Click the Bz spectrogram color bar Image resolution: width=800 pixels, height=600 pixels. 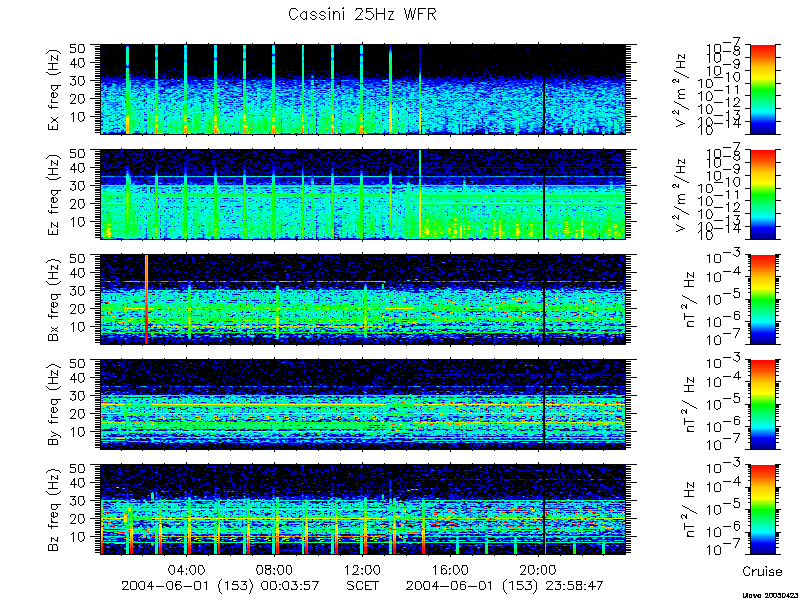[x=762, y=509]
